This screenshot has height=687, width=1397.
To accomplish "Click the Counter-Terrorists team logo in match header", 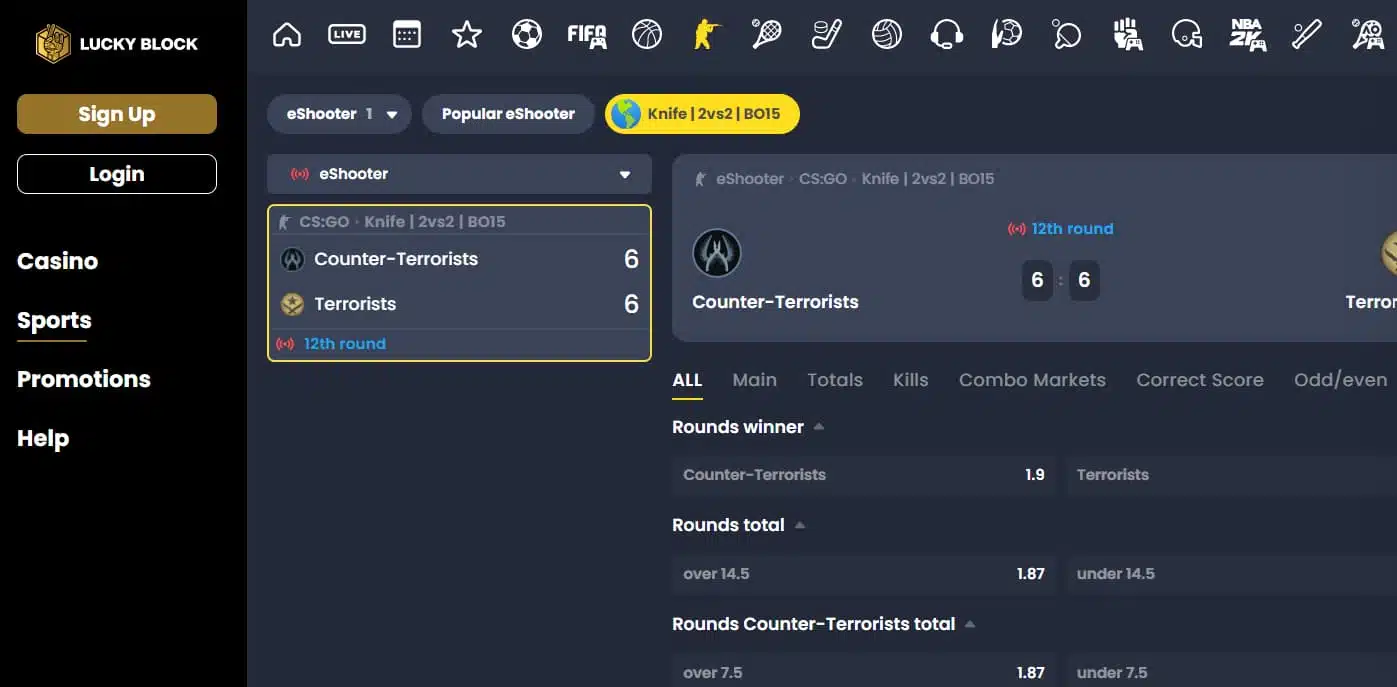I will click(717, 253).
